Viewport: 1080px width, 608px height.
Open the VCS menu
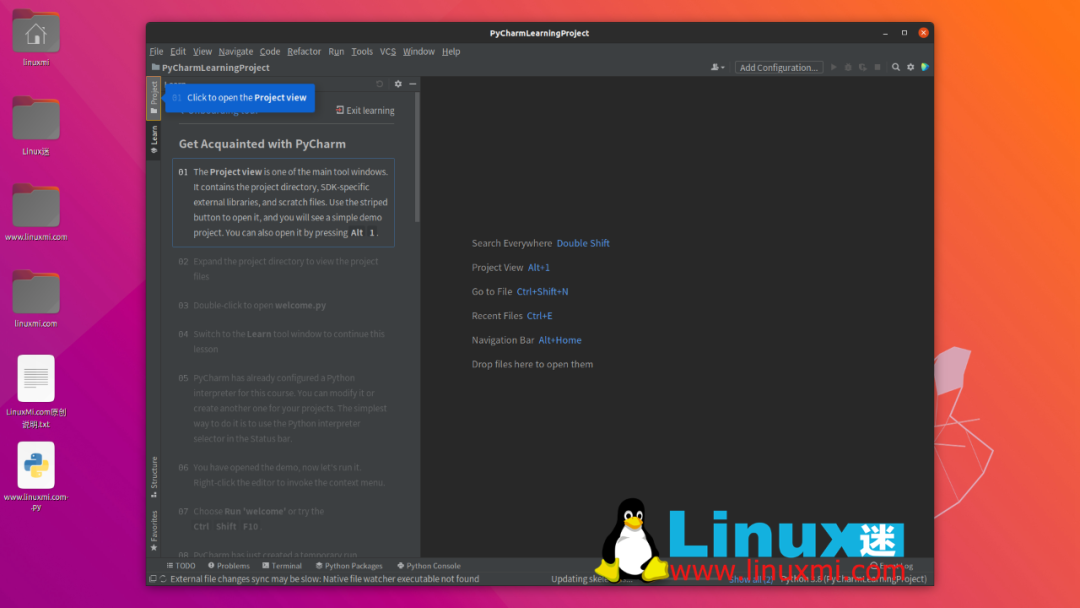click(x=388, y=52)
